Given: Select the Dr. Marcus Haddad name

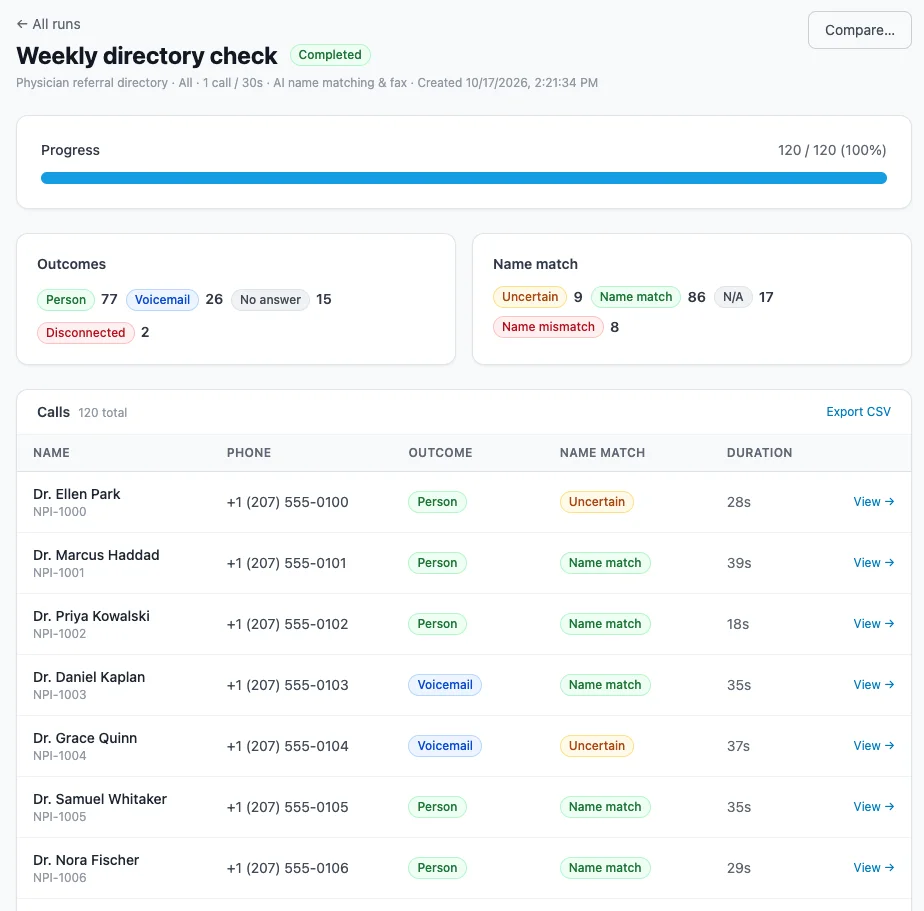Looking at the screenshot, I should pos(96,555).
